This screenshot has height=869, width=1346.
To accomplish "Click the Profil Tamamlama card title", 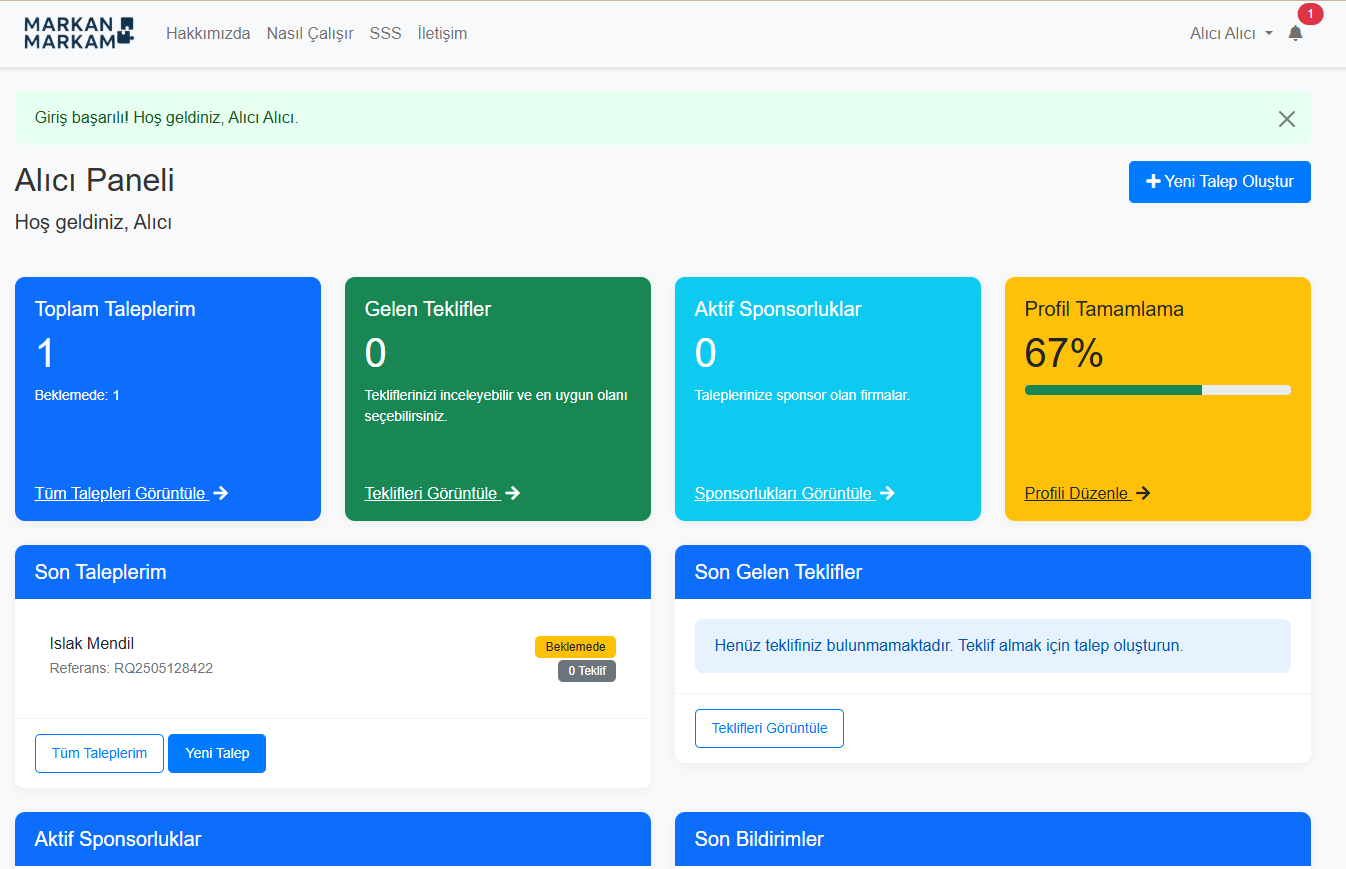I will (1104, 309).
